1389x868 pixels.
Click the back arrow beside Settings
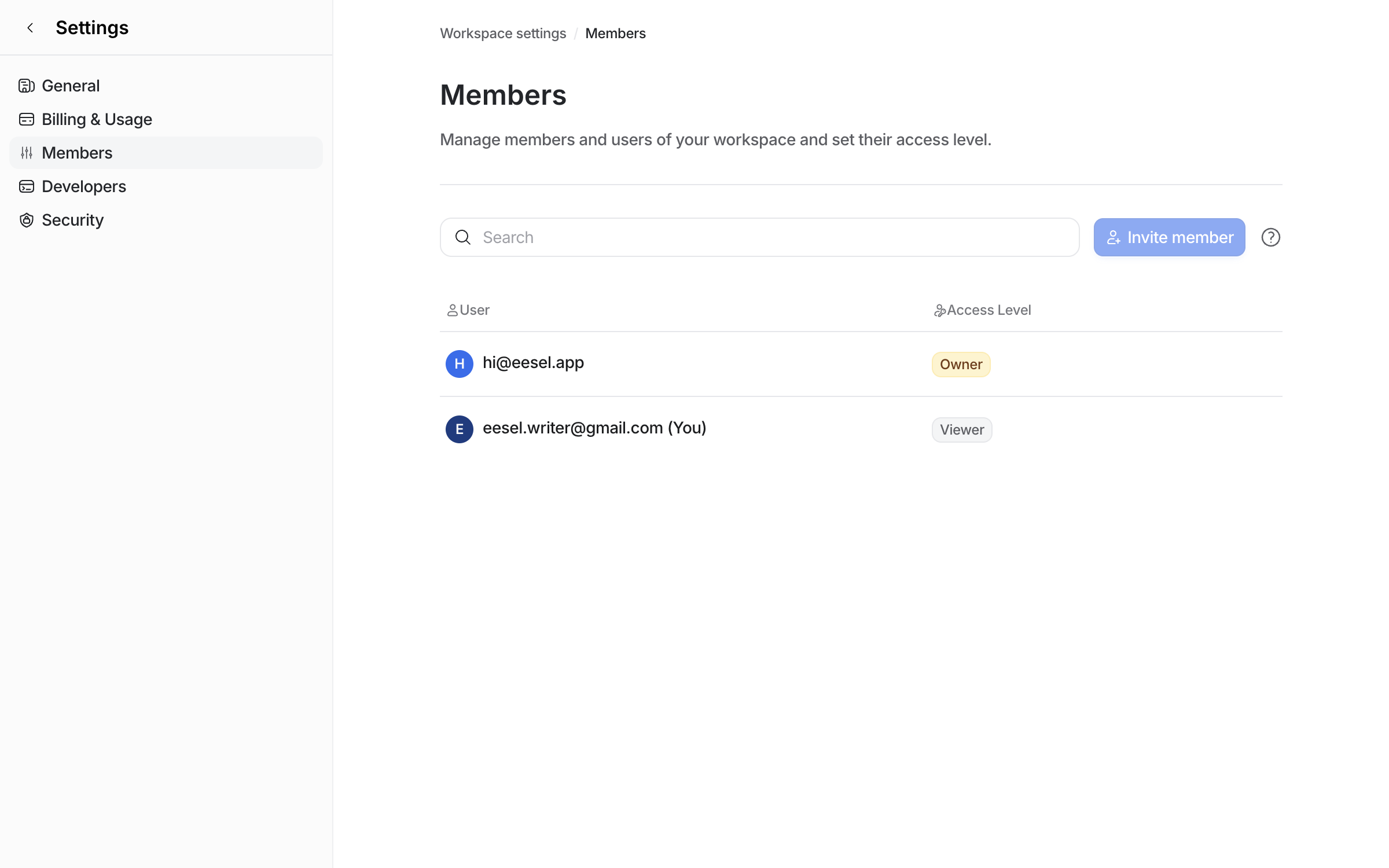point(30,28)
